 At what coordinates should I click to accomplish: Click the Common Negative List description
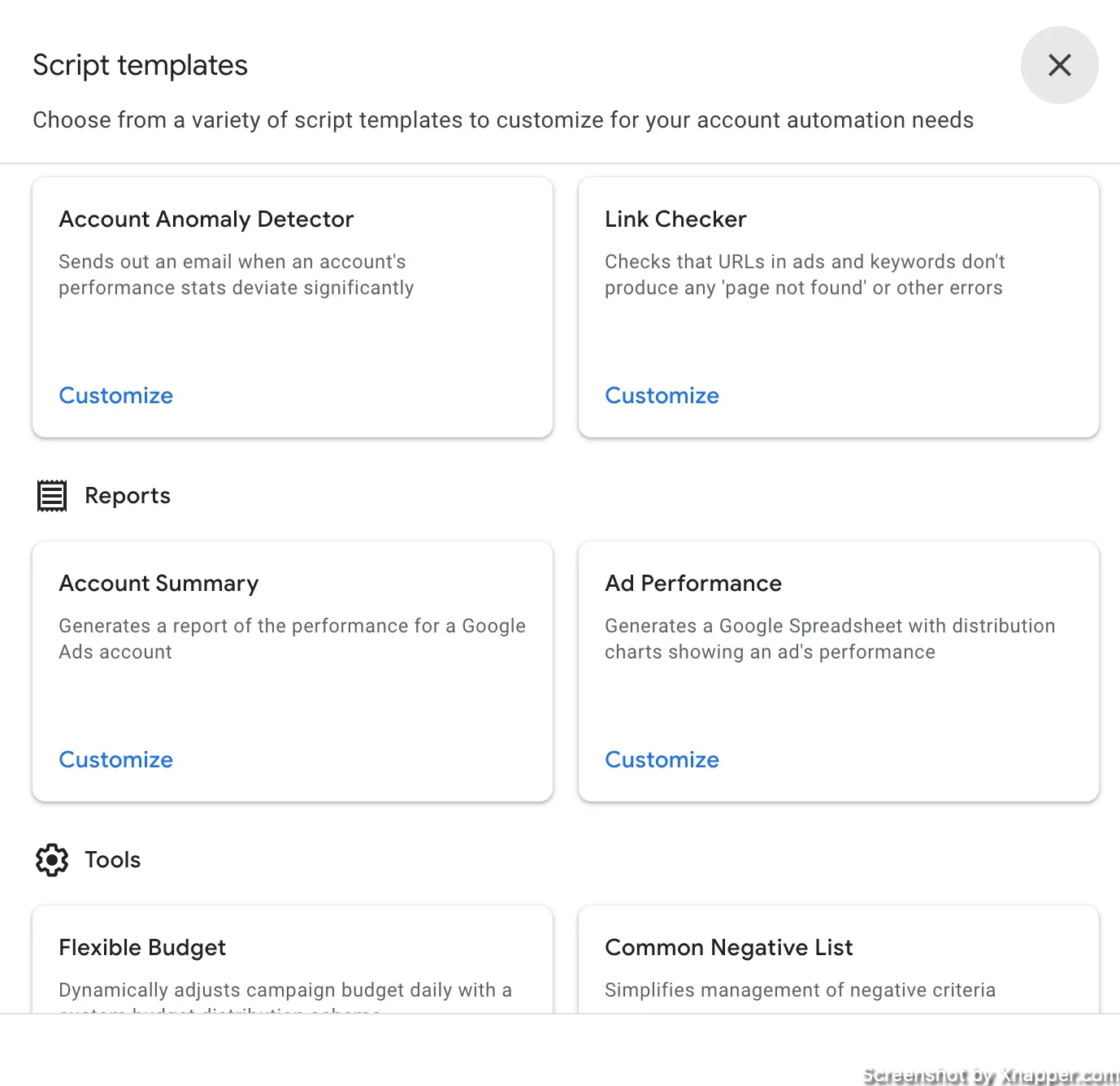[x=801, y=990]
